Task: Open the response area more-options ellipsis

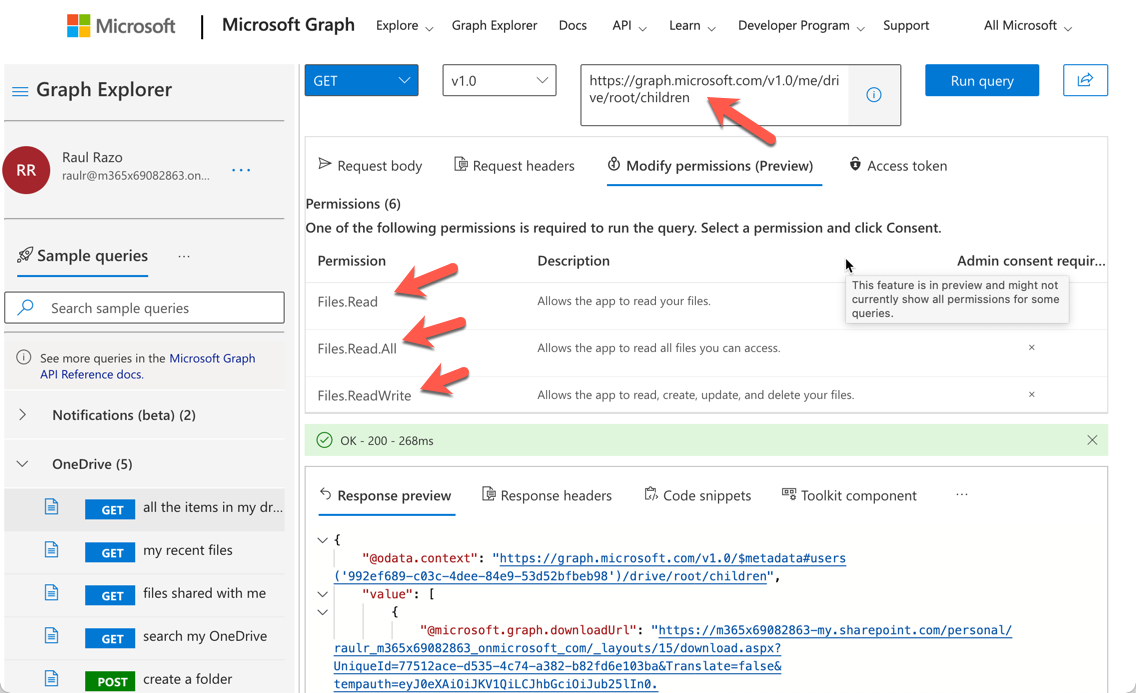Action: pyautogui.click(x=961, y=495)
